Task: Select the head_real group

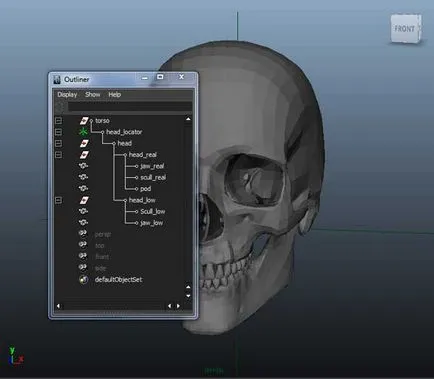Action: click(143, 155)
